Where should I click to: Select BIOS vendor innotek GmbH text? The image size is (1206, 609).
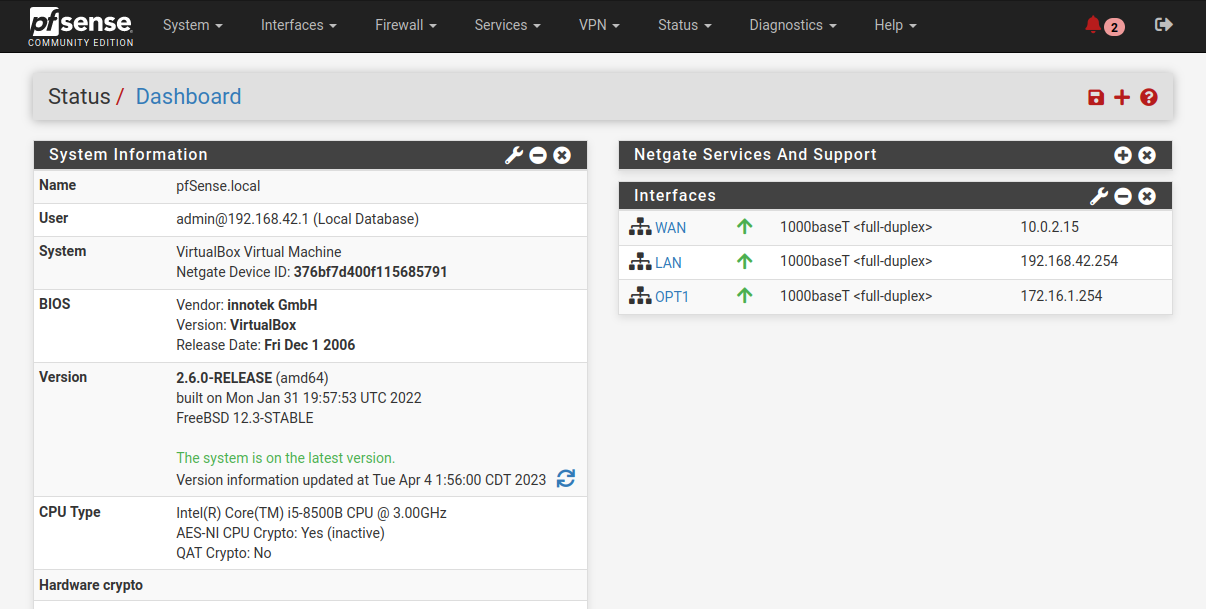[272, 305]
